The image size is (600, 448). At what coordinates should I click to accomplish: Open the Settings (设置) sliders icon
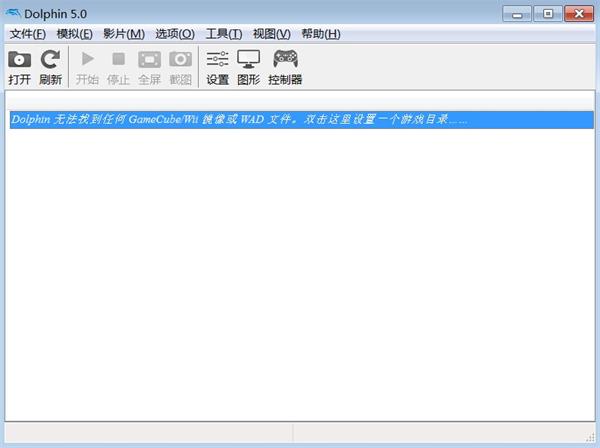point(217,59)
